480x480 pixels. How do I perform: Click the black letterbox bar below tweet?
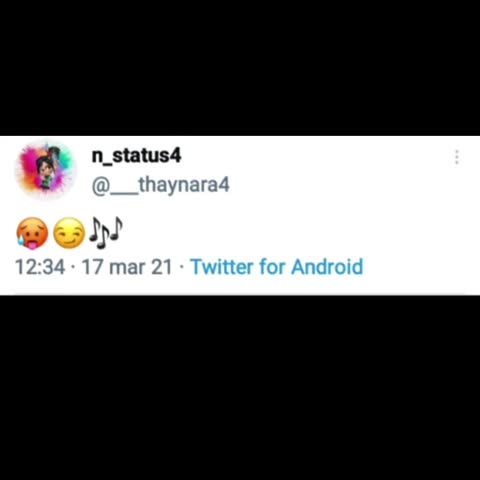(x=240, y=388)
